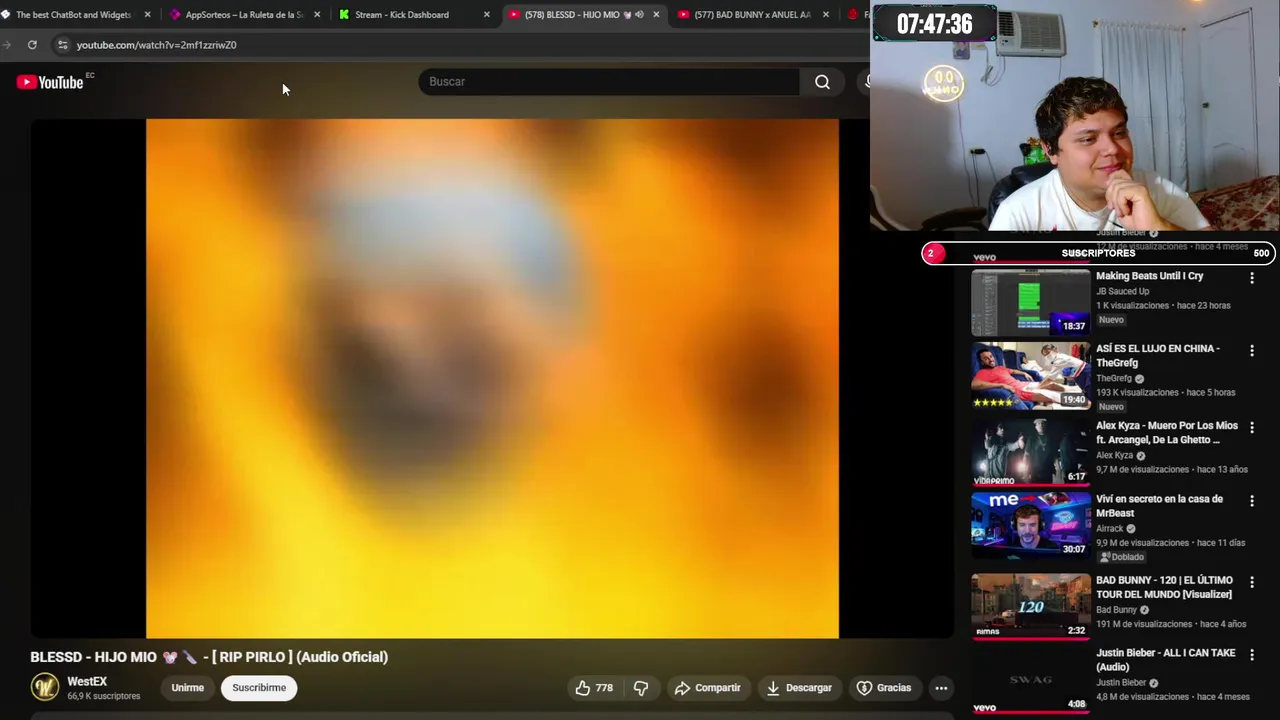Image resolution: width=1280 pixels, height=720 pixels.
Task: Open the WestEX channel avatar
Action: [45, 687]
